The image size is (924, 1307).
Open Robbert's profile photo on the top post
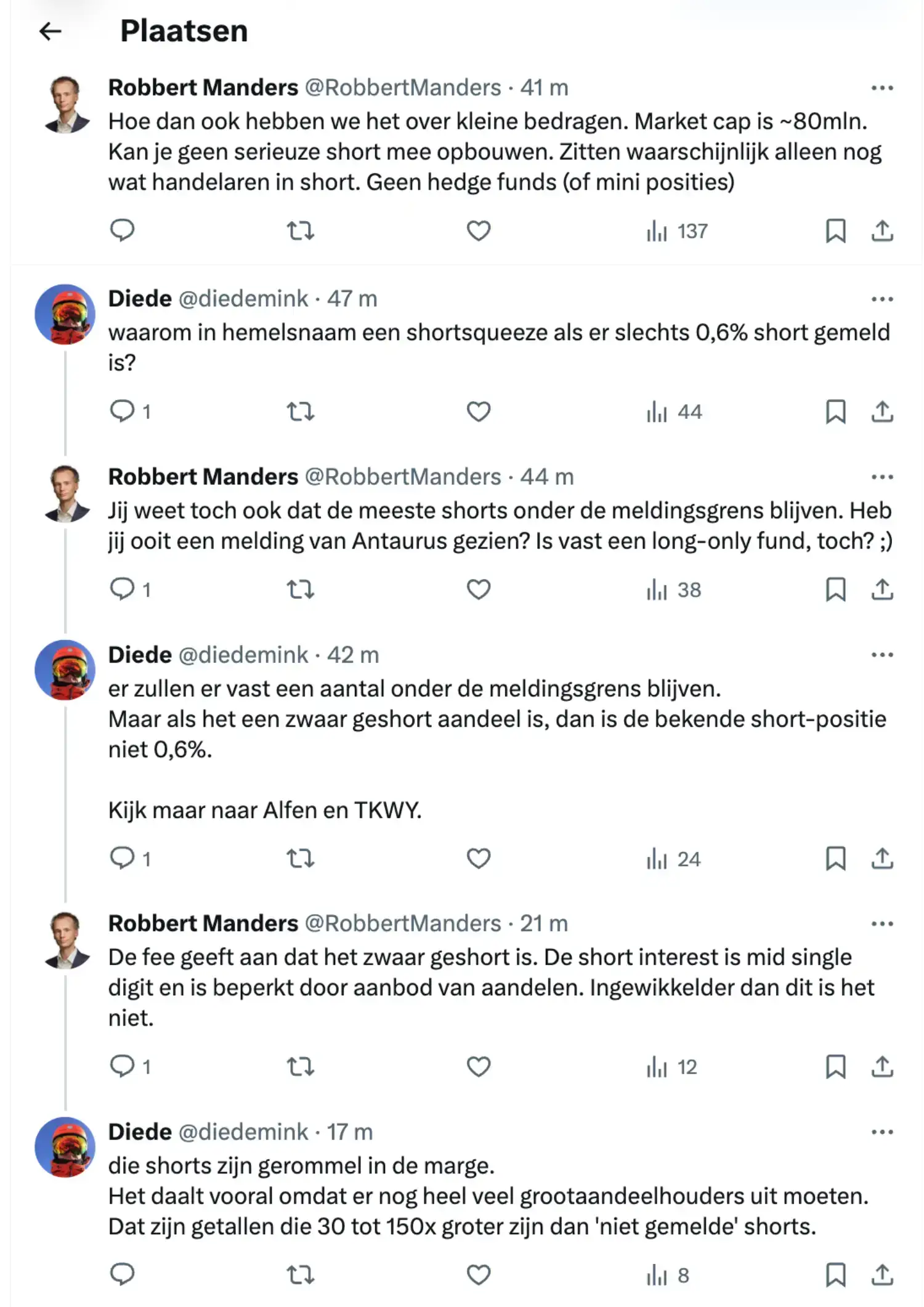66,104
